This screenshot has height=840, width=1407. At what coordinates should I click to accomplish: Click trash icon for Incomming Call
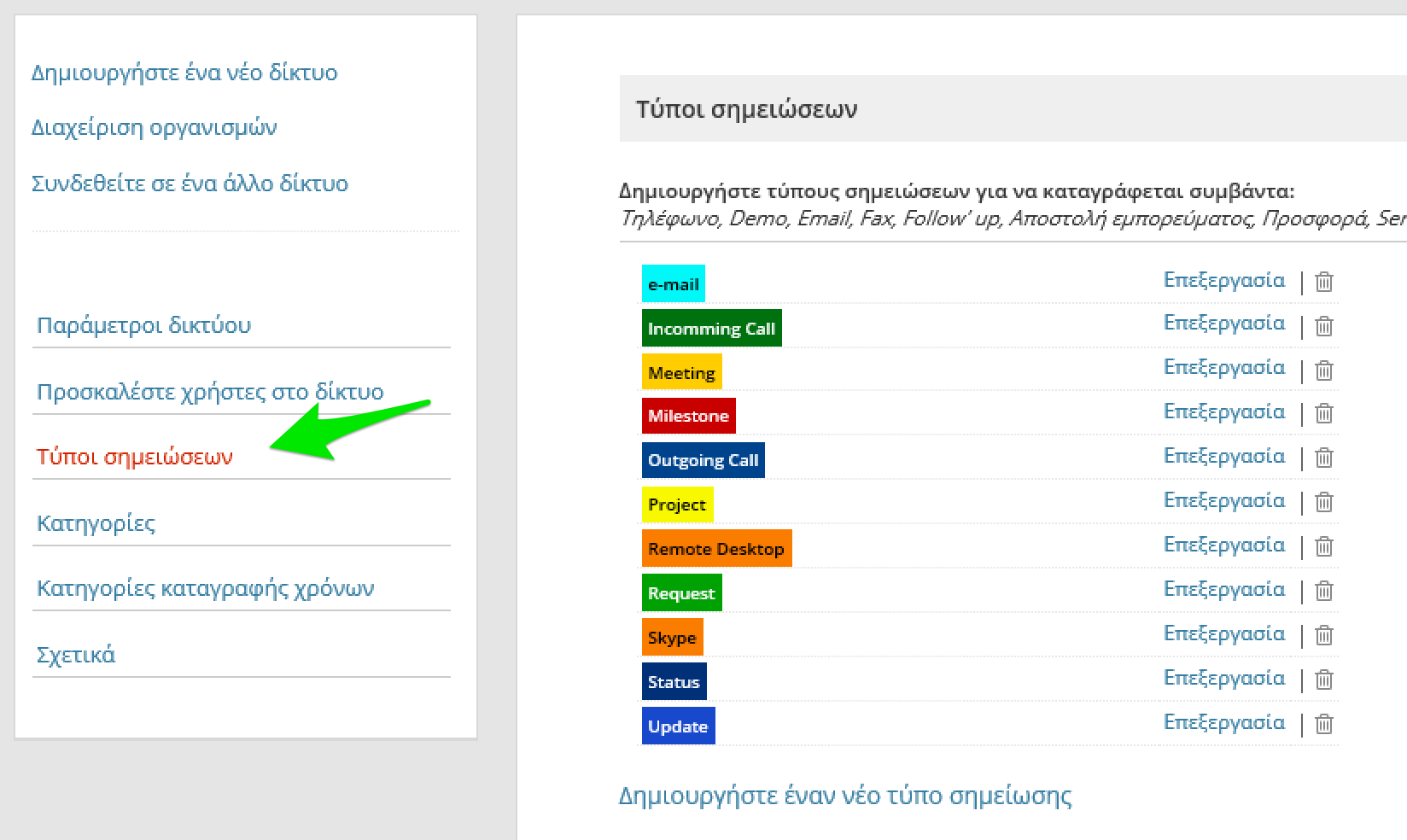tap(1323, 326)
